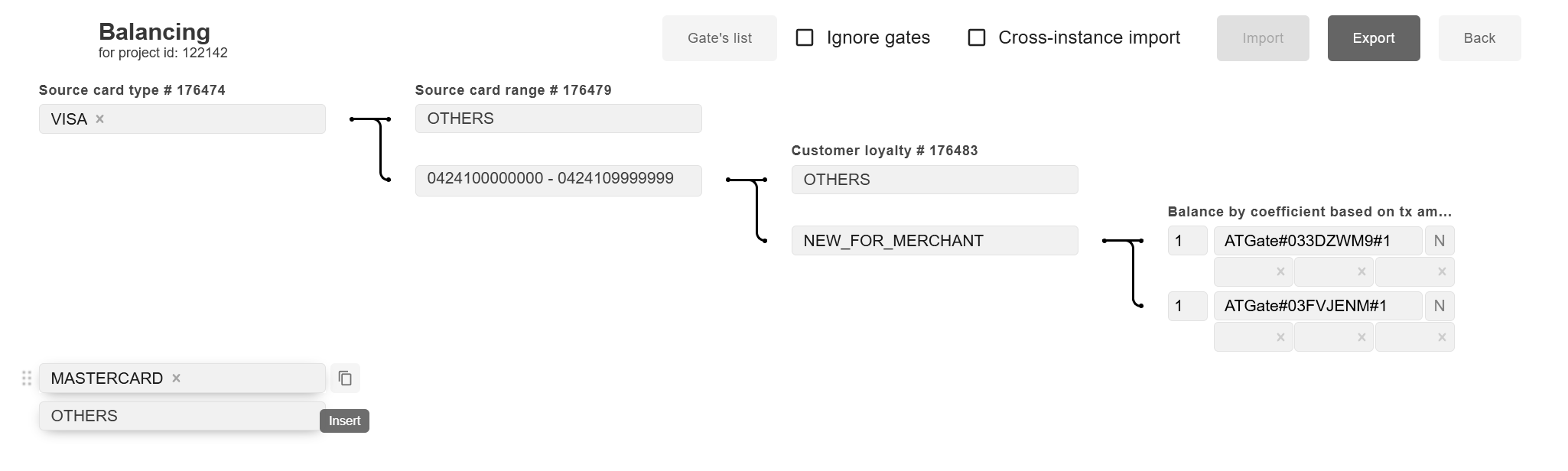Open the NEW_FOR_MERCHANT loyalty dropdown
The image size is (1568, 471).
[934, 241]
